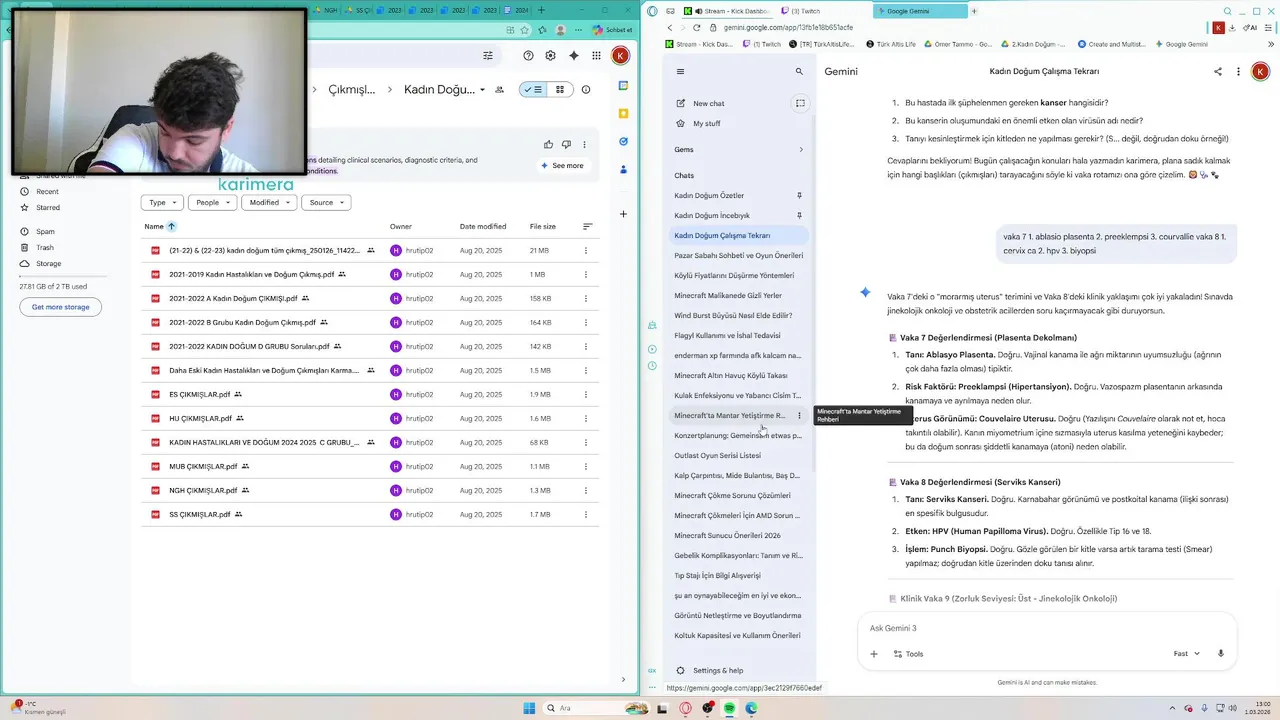Click the share icon in Gemini conversation header

[1218, 72]
